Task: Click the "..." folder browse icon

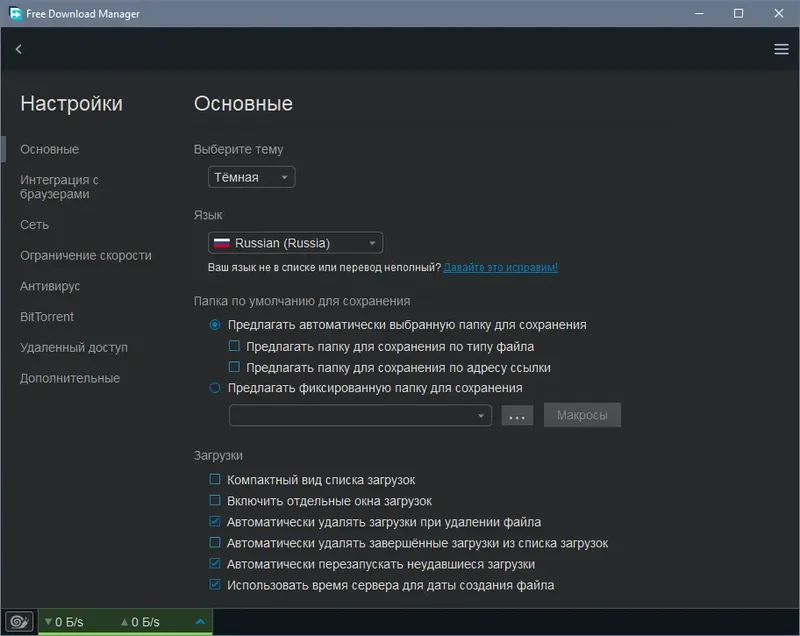Action: coord(517,415)
